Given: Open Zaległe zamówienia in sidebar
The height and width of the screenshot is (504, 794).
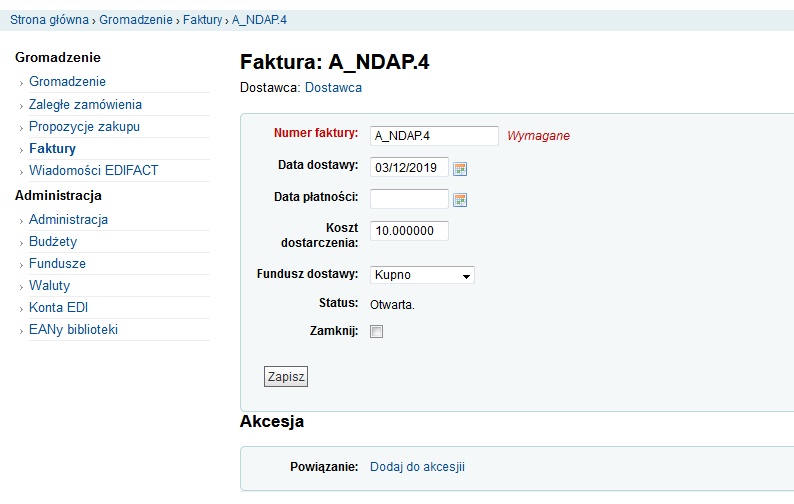Looking at the screenshot, I should pos(85,104).
